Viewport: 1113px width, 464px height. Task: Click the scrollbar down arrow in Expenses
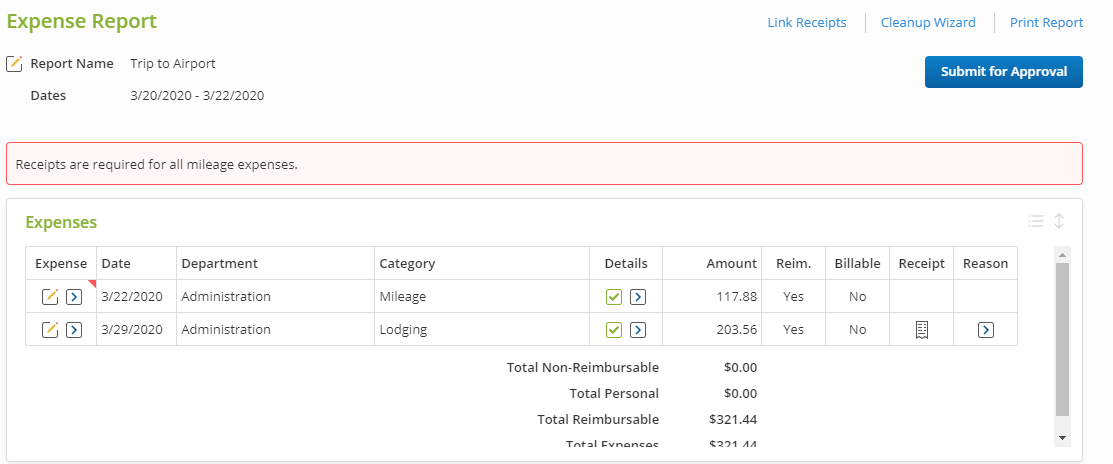point(1062,438)
